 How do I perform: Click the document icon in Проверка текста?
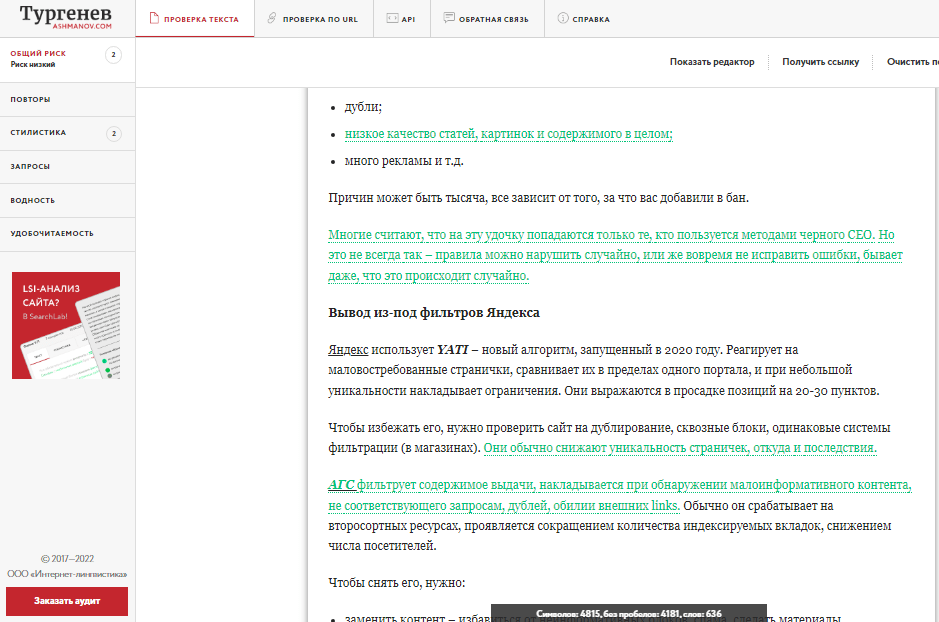(154, 19)
